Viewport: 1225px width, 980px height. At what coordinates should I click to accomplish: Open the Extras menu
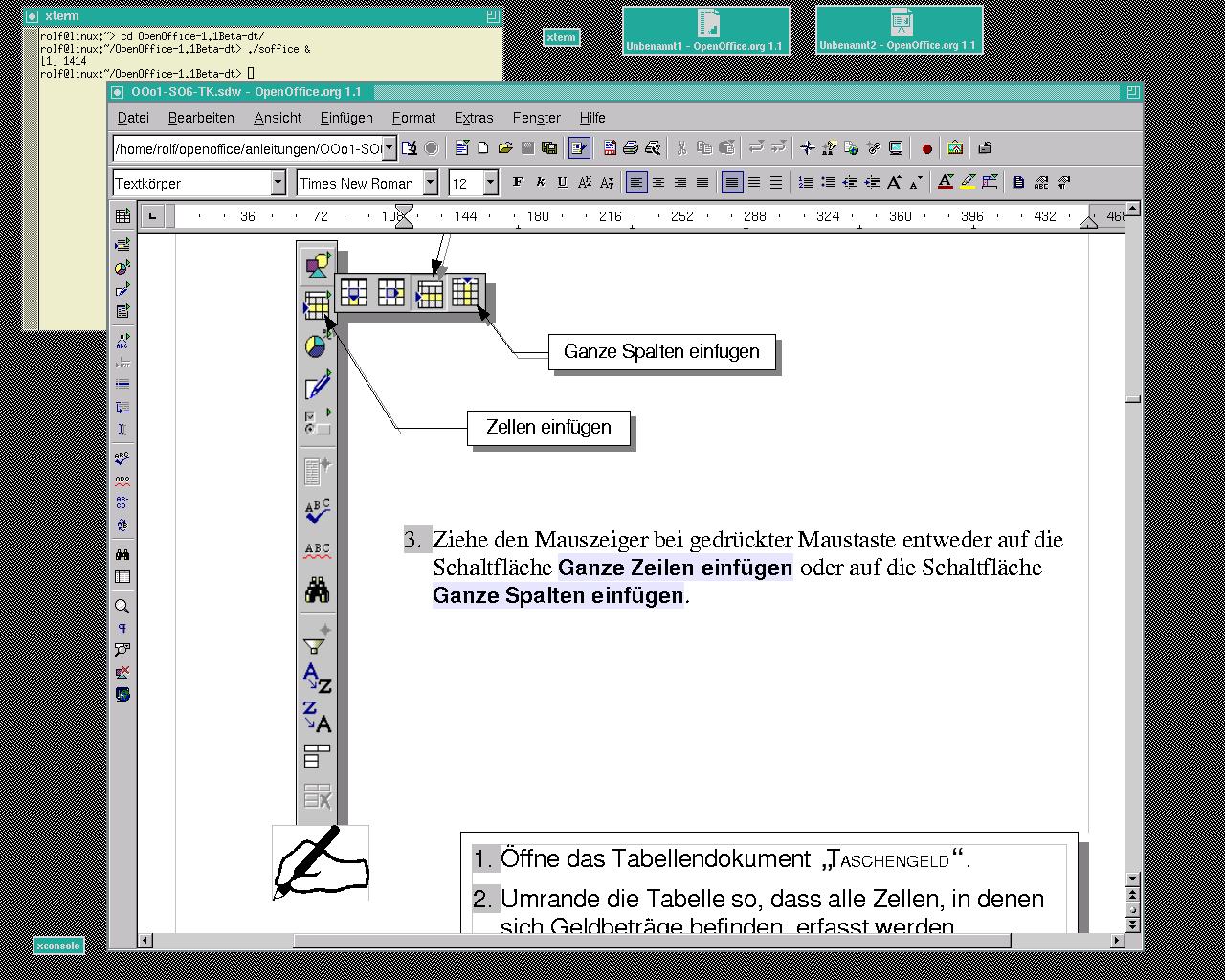pyautogui.click(x=473, y=118)
